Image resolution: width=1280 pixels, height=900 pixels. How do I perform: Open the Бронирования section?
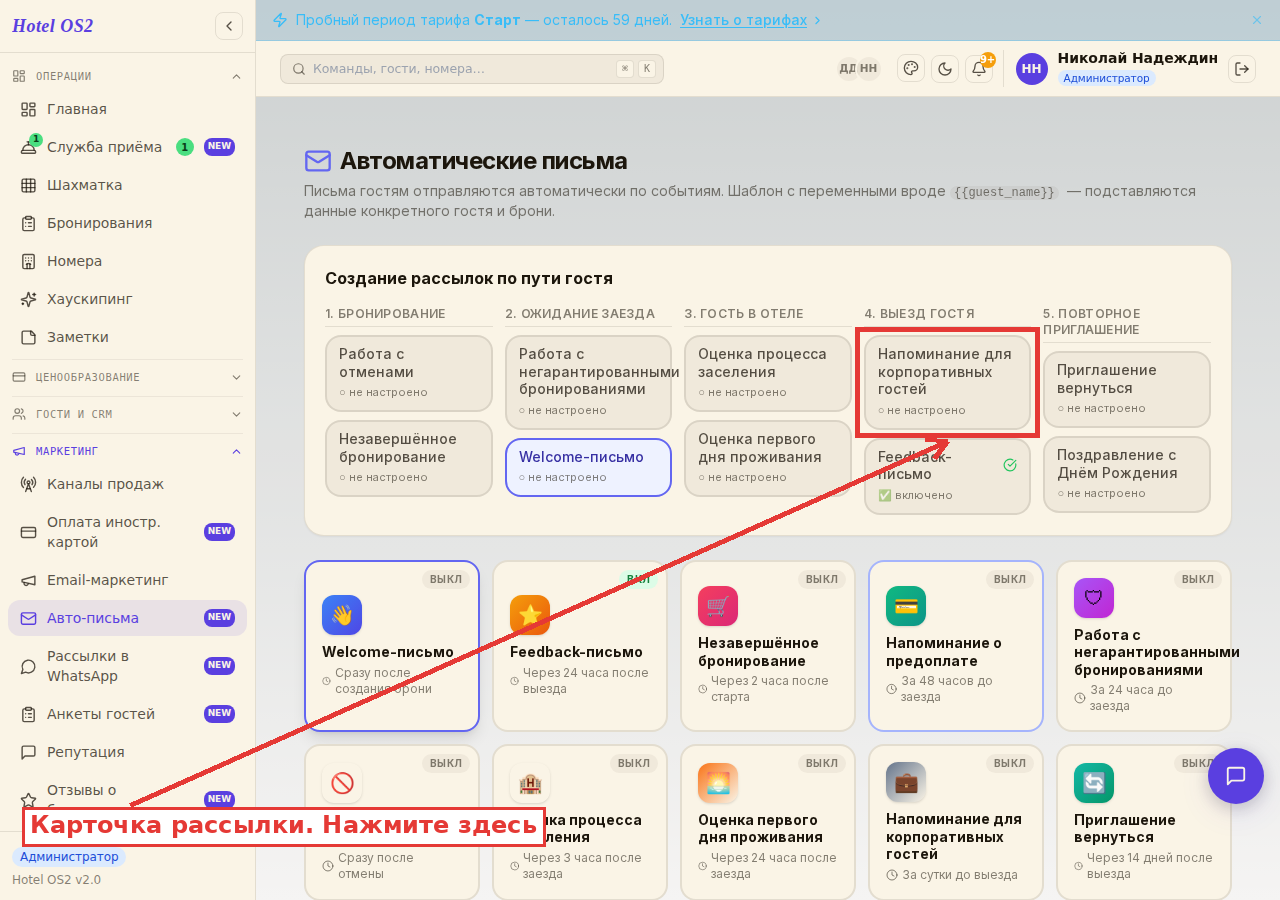(127, 223)
